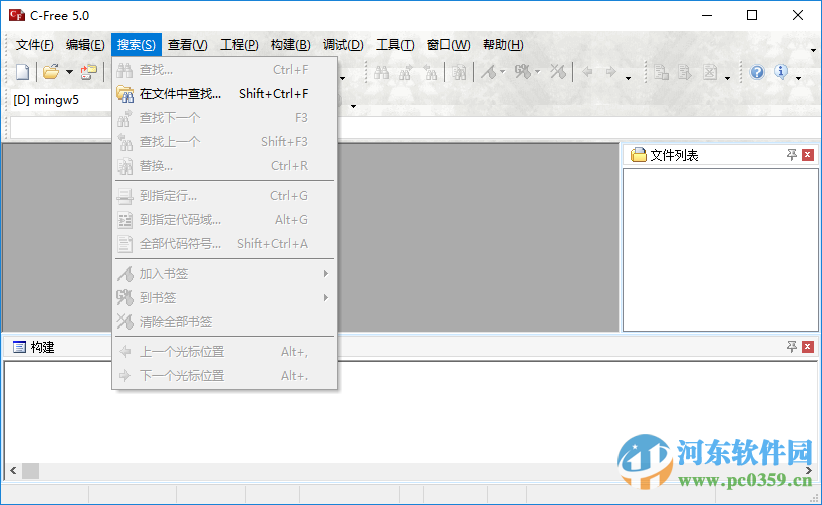This screenshot has width=822, height=505.
Task: Click the toolbar stop build icon
Action: (x=710, y=72)
